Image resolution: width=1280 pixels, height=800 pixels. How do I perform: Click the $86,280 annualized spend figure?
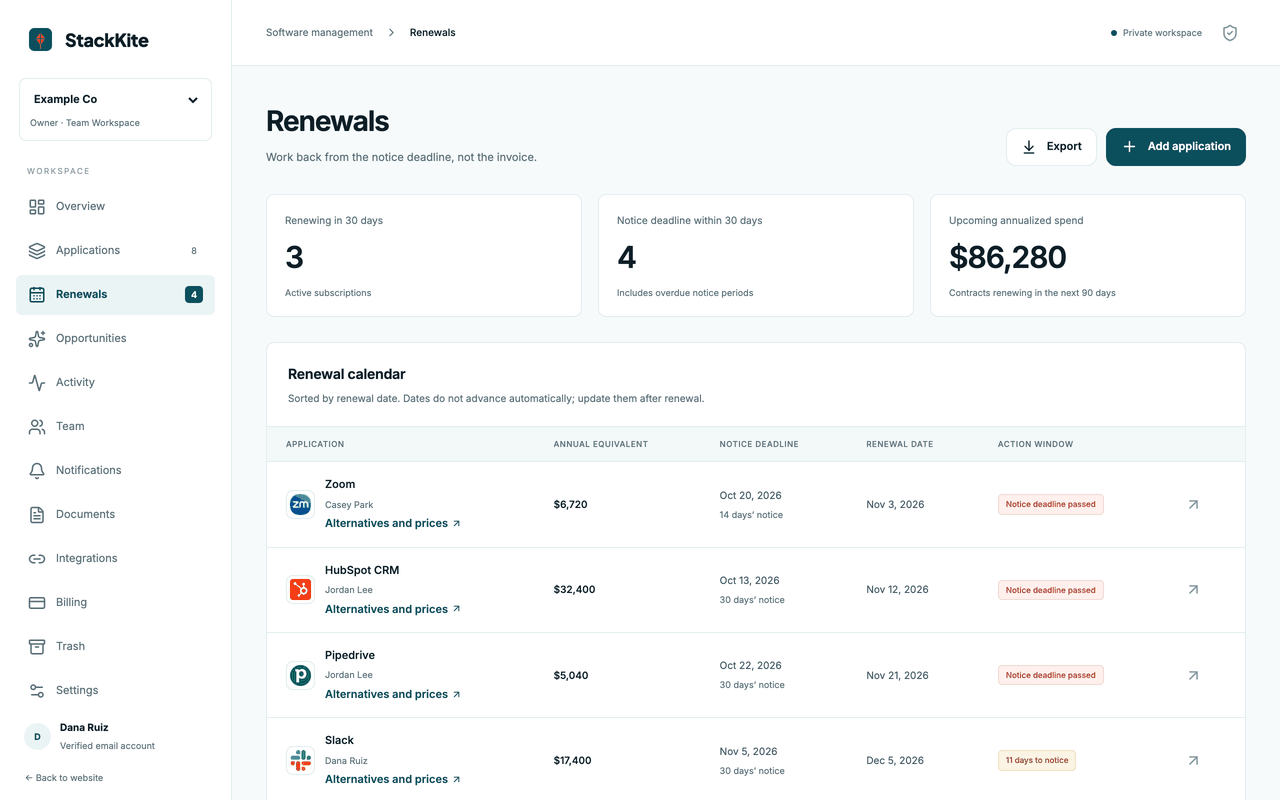(x=1008, y=258)
